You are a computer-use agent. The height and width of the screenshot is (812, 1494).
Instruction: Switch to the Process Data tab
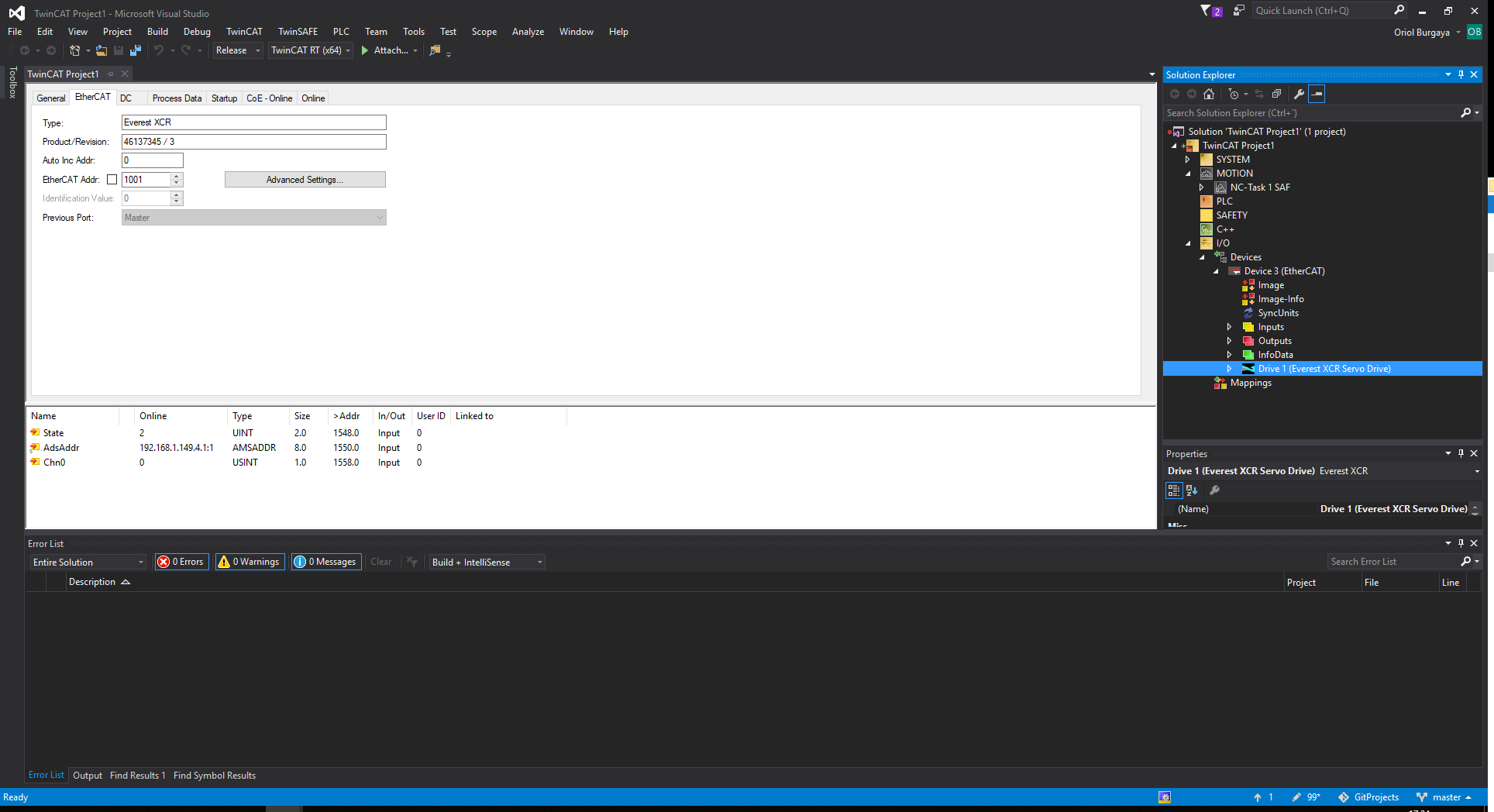pos(177,98)
